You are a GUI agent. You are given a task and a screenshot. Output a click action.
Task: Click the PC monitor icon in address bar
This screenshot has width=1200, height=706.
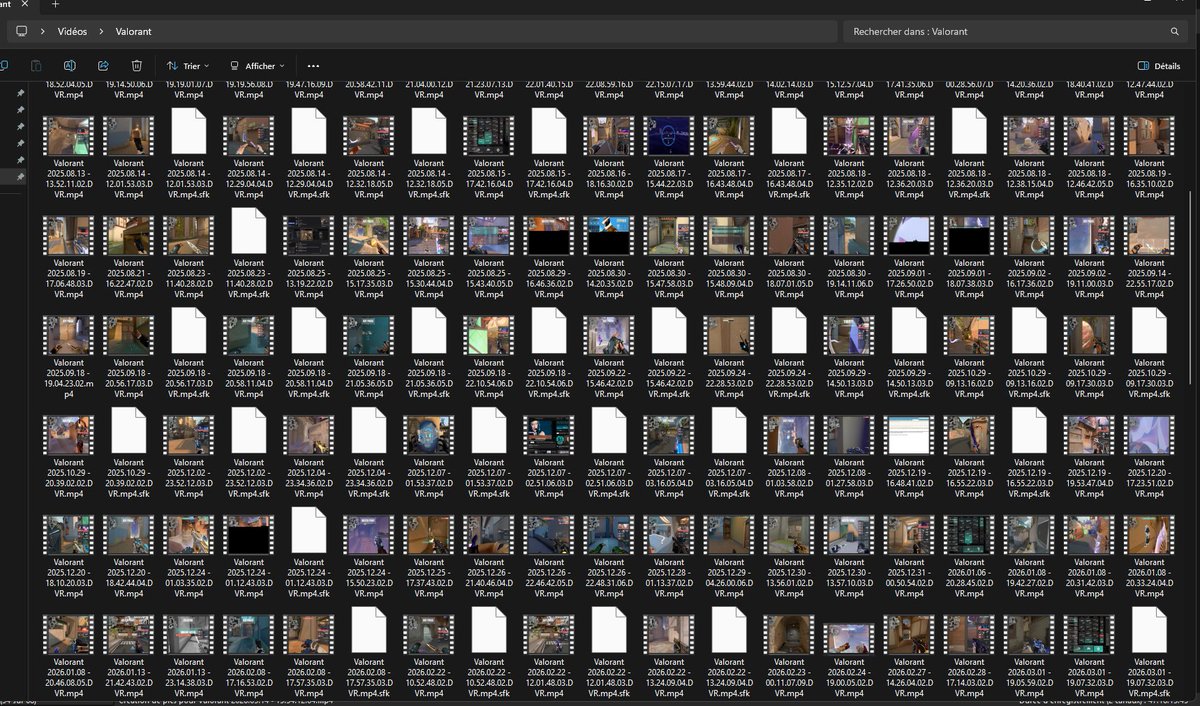21,32
